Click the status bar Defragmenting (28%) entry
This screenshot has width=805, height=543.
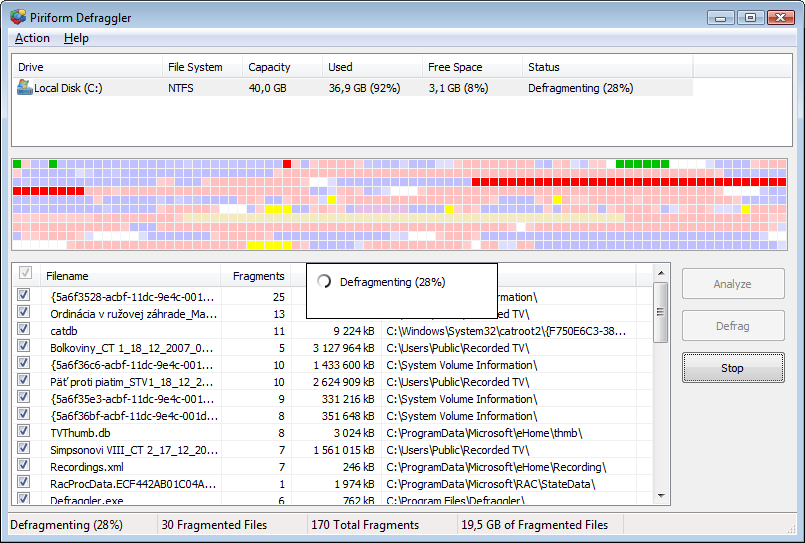pos(66,525)
